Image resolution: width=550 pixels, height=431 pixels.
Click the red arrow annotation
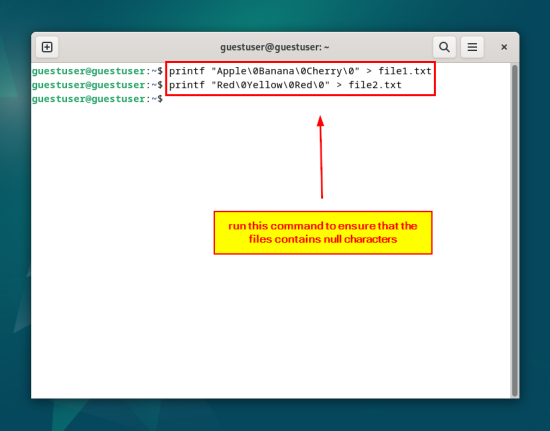321,157
